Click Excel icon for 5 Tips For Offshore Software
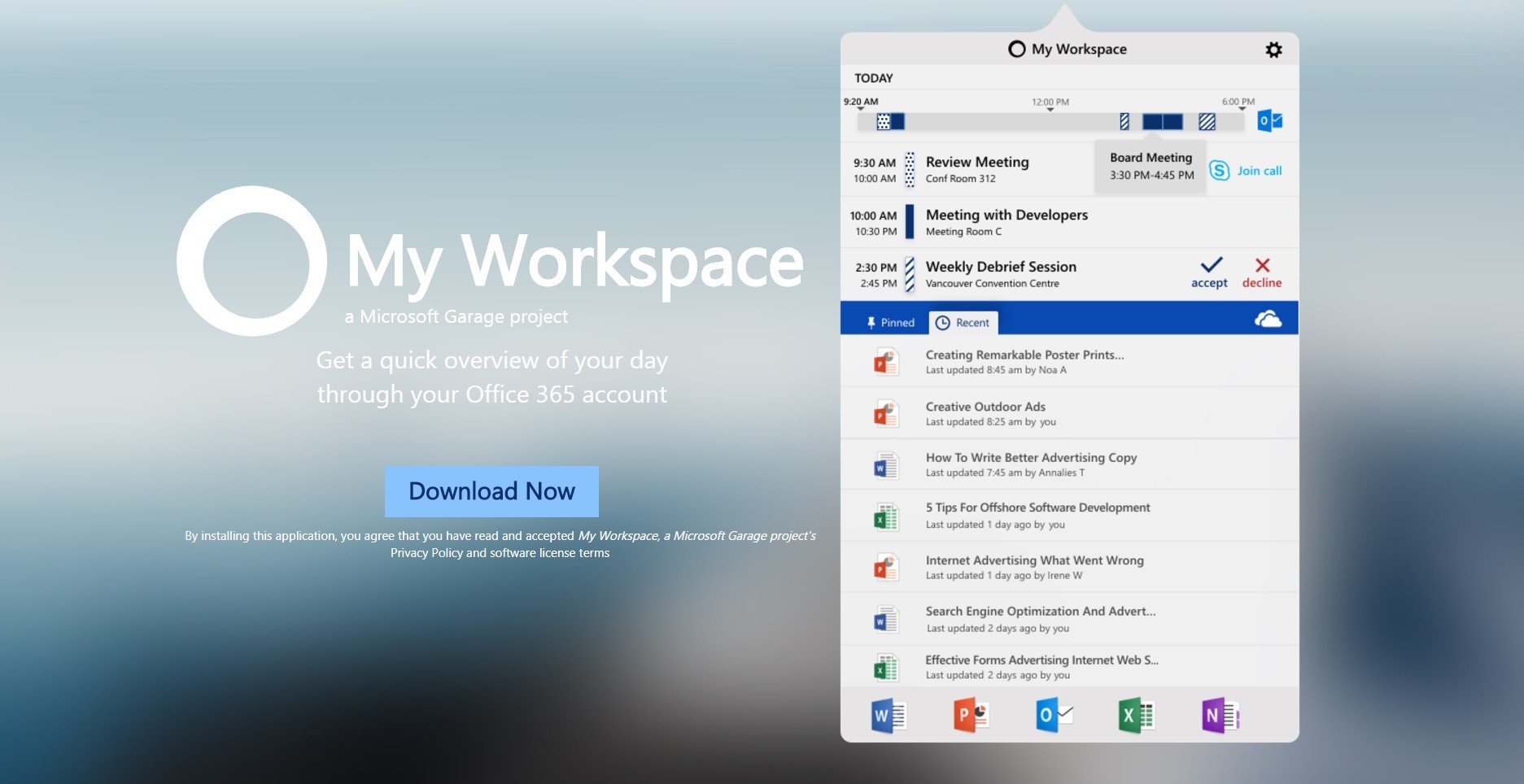 (x=886, y=516)
